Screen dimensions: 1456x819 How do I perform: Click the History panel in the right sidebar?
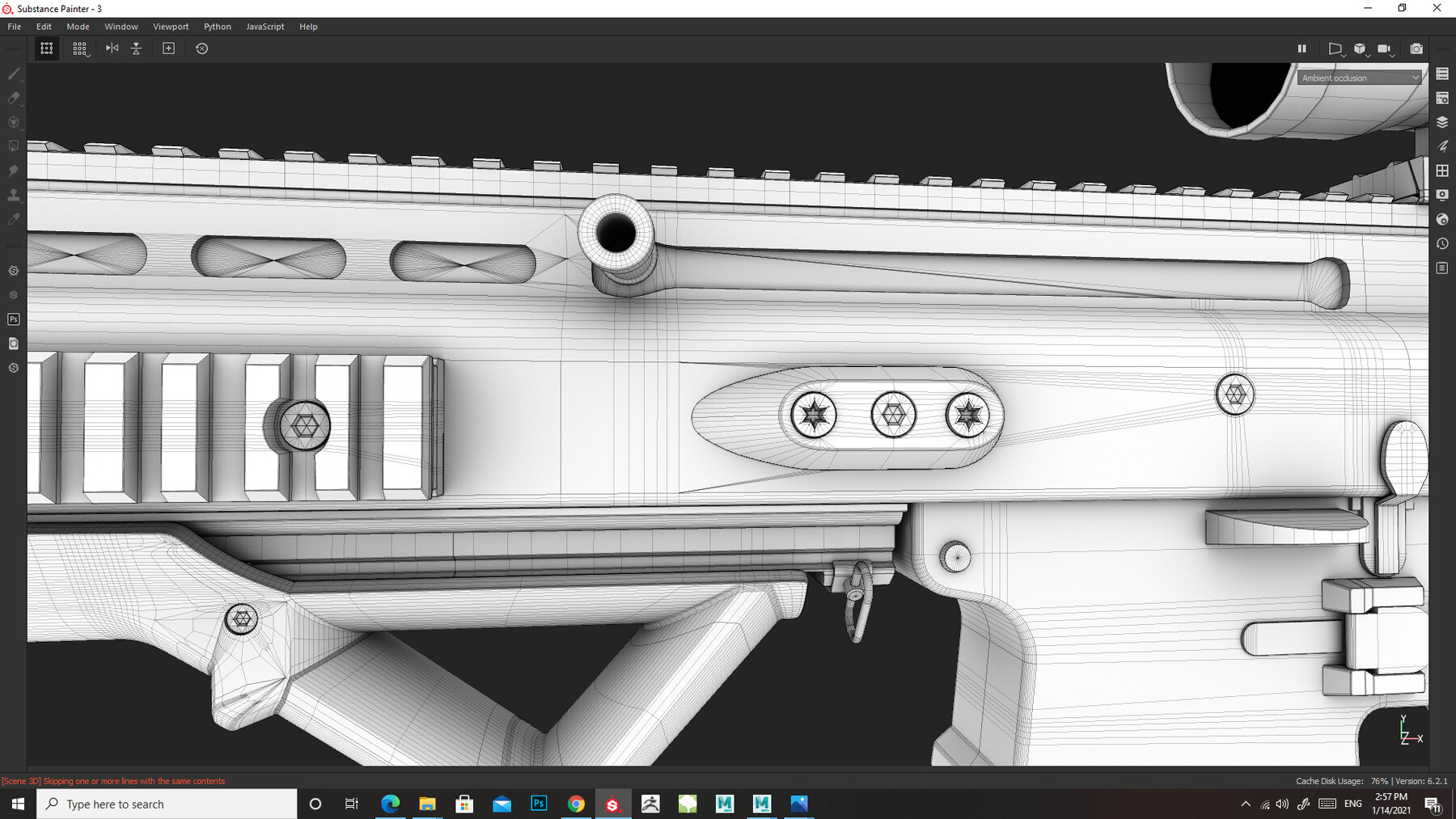1443,243
